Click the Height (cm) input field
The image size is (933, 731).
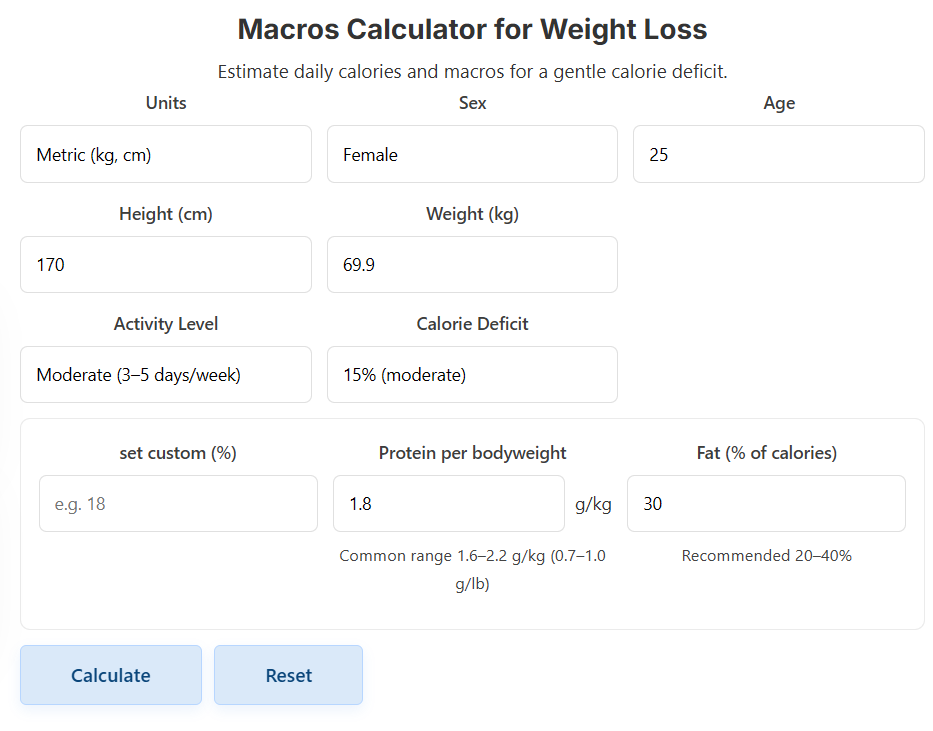point(165,264)
